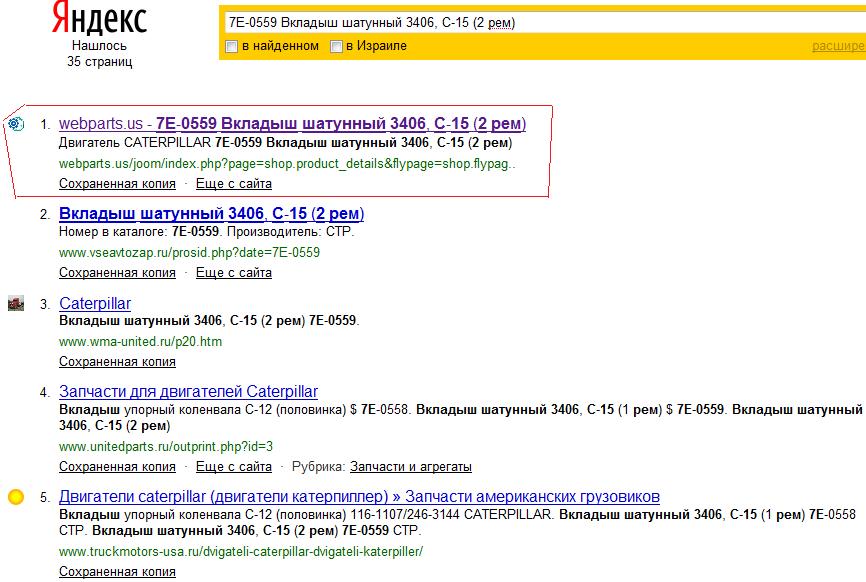Viewport: 866px width, 582px height.
Task: Click snippet "Вкладыш шатунный 3406, С-15 (2 рем) 7E-0559."
Action: [209, 320]
